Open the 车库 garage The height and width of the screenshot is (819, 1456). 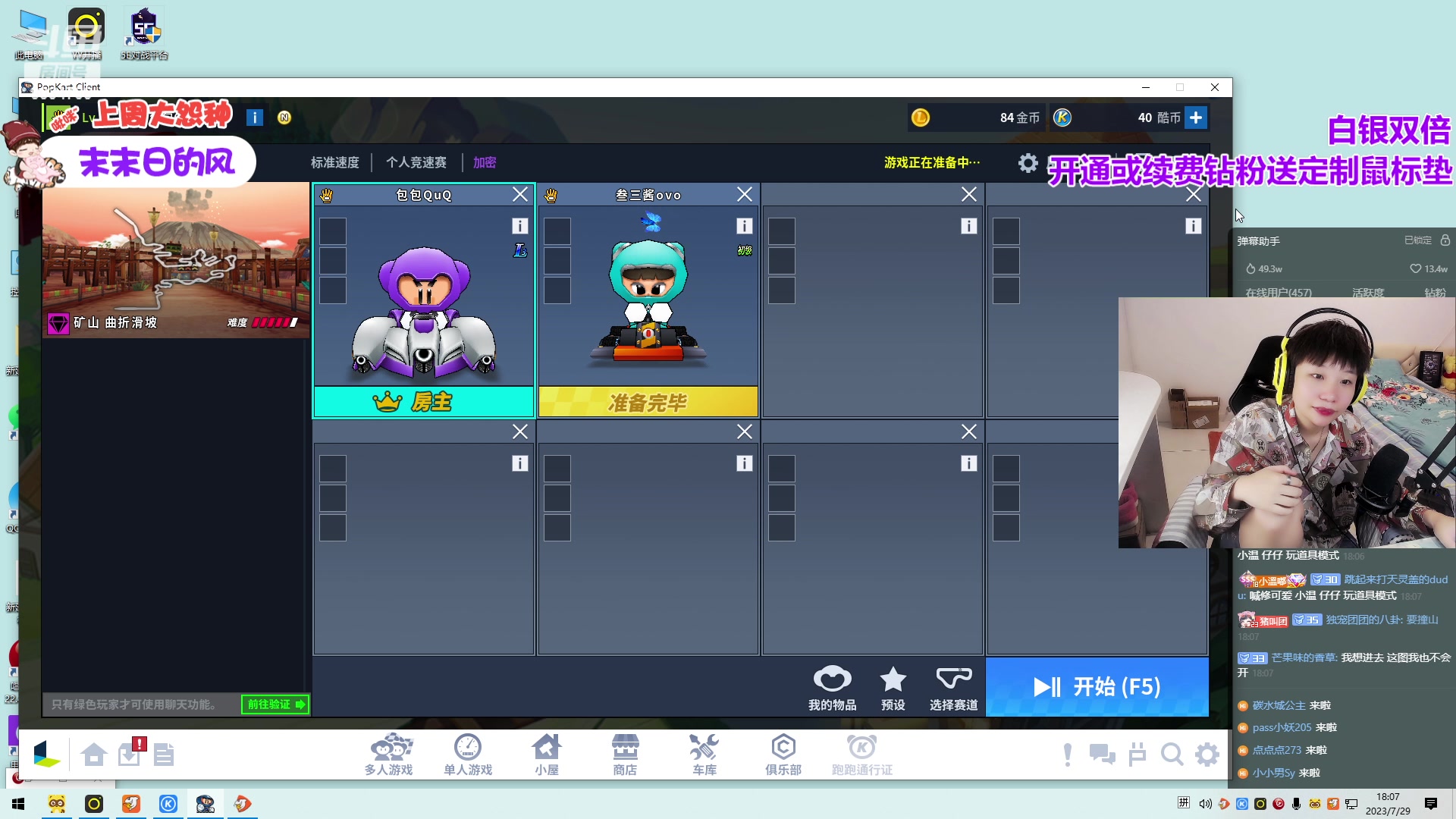(x=704, y=755)
